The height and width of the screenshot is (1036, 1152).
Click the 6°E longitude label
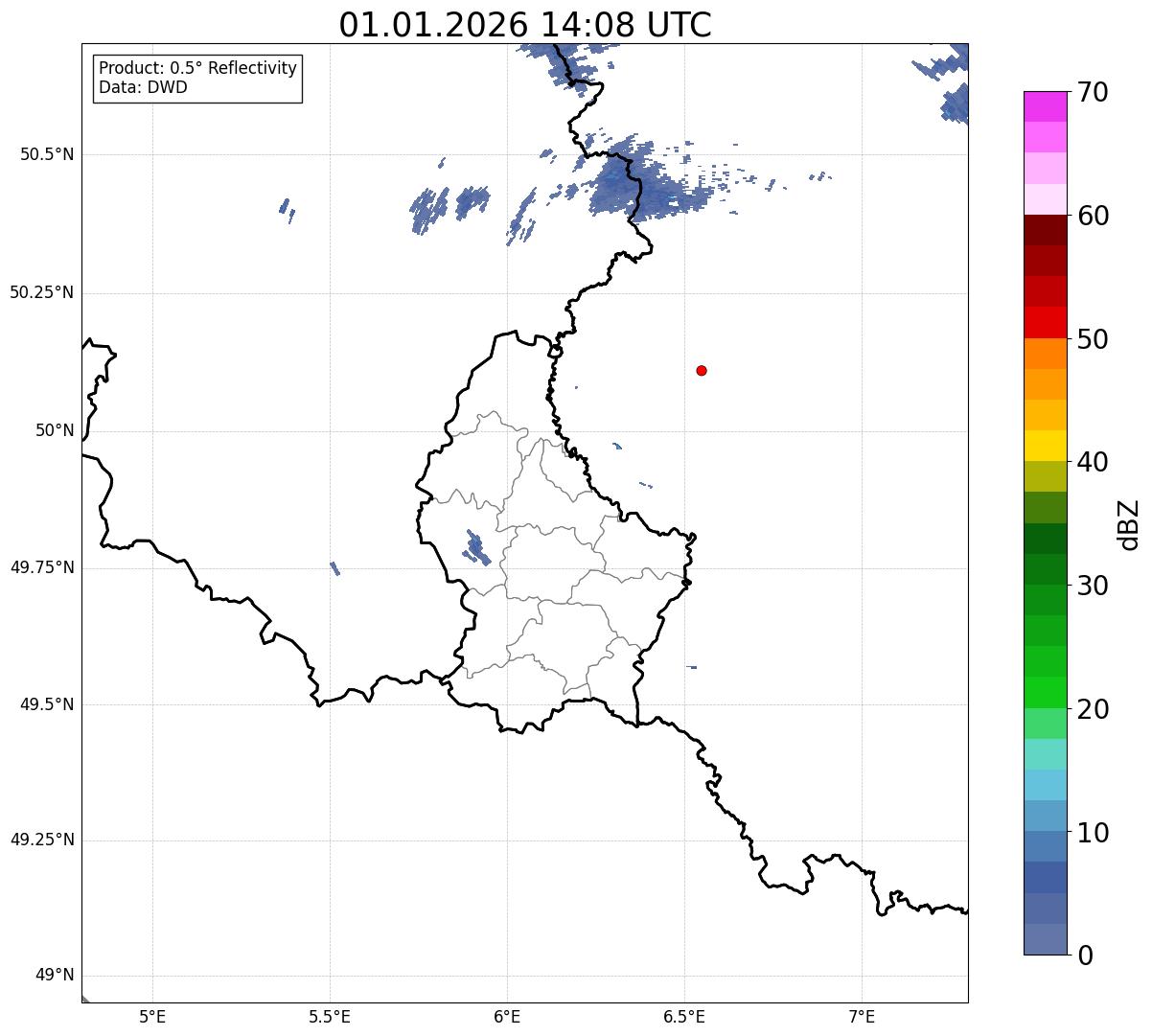coord(507,1016)
